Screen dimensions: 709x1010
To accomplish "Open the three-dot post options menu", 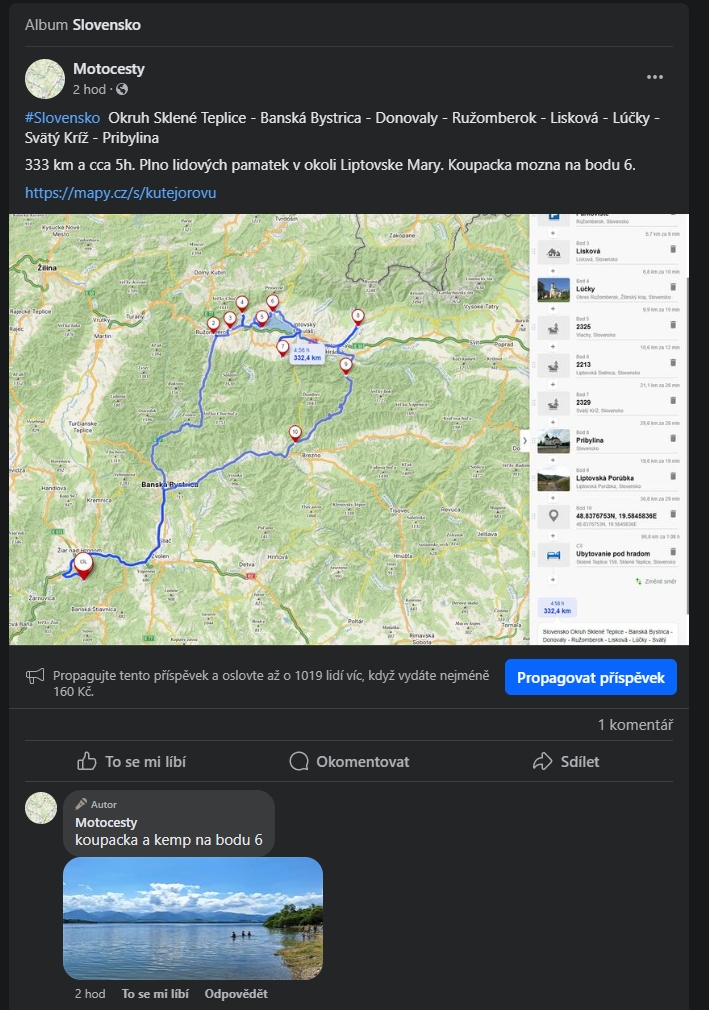I will 654,77.
